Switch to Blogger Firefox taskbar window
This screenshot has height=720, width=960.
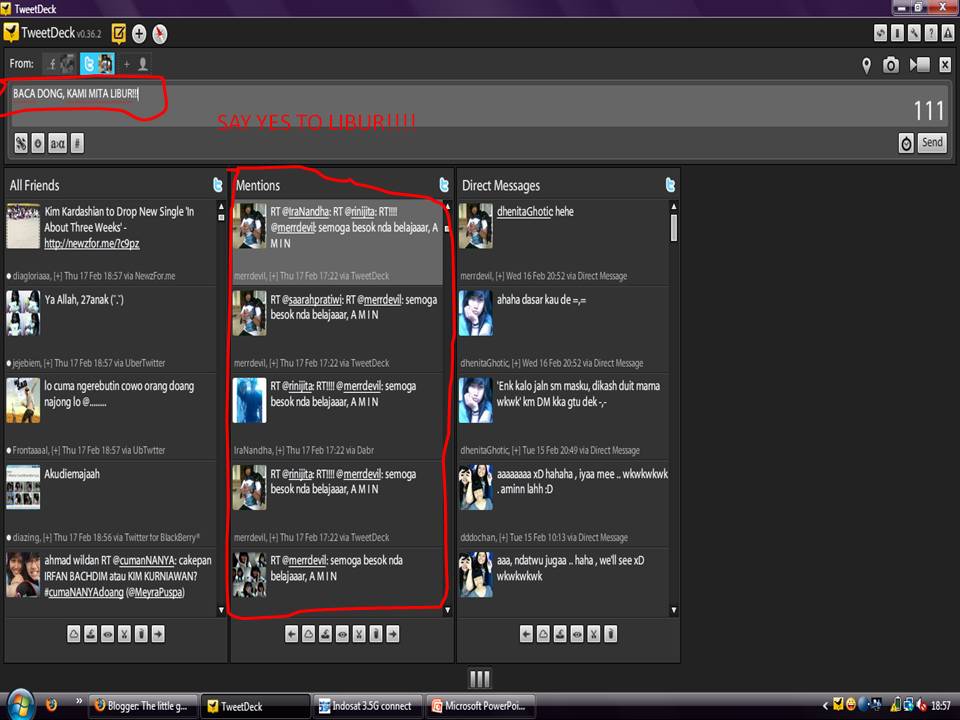[x=143, y=706]
